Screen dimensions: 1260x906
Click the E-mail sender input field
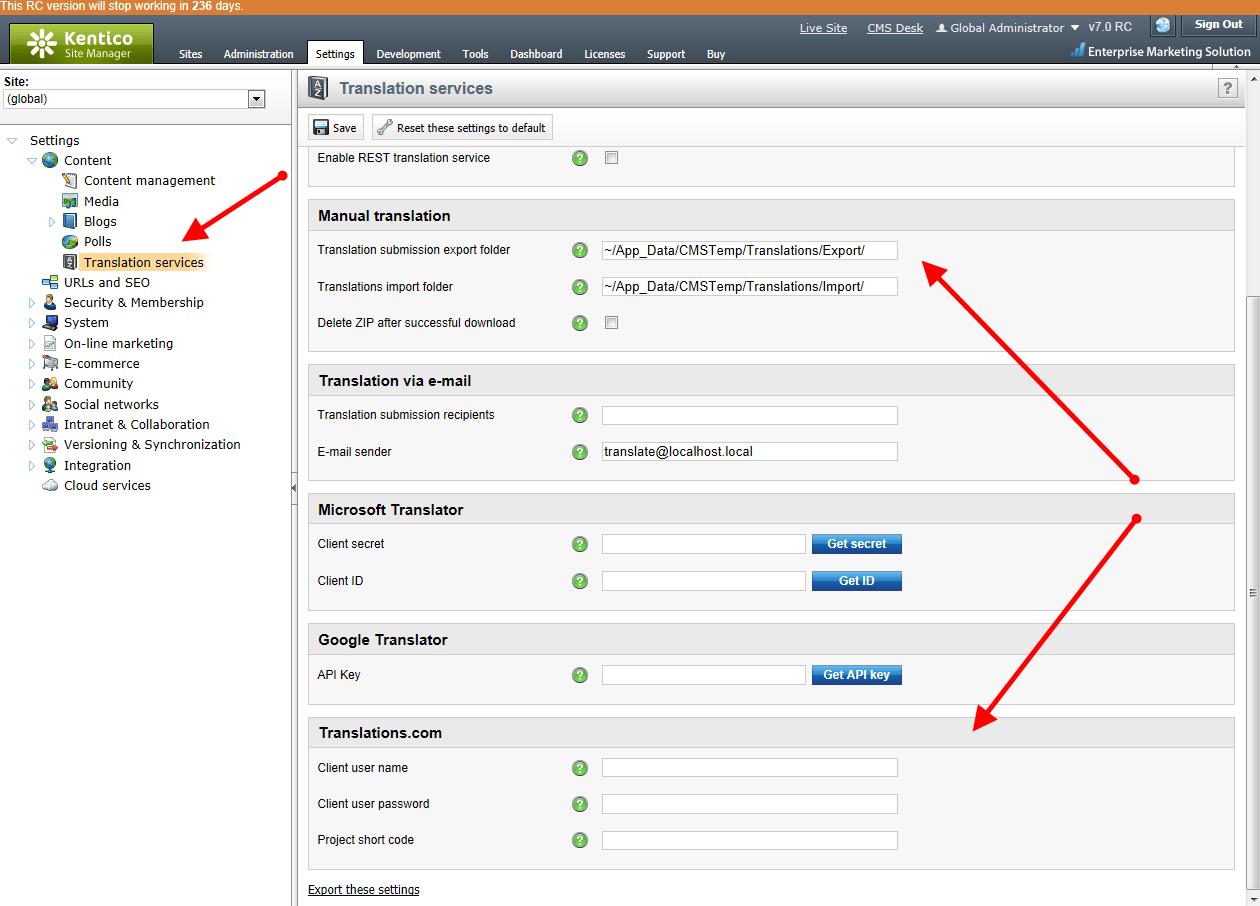point(750,452)
